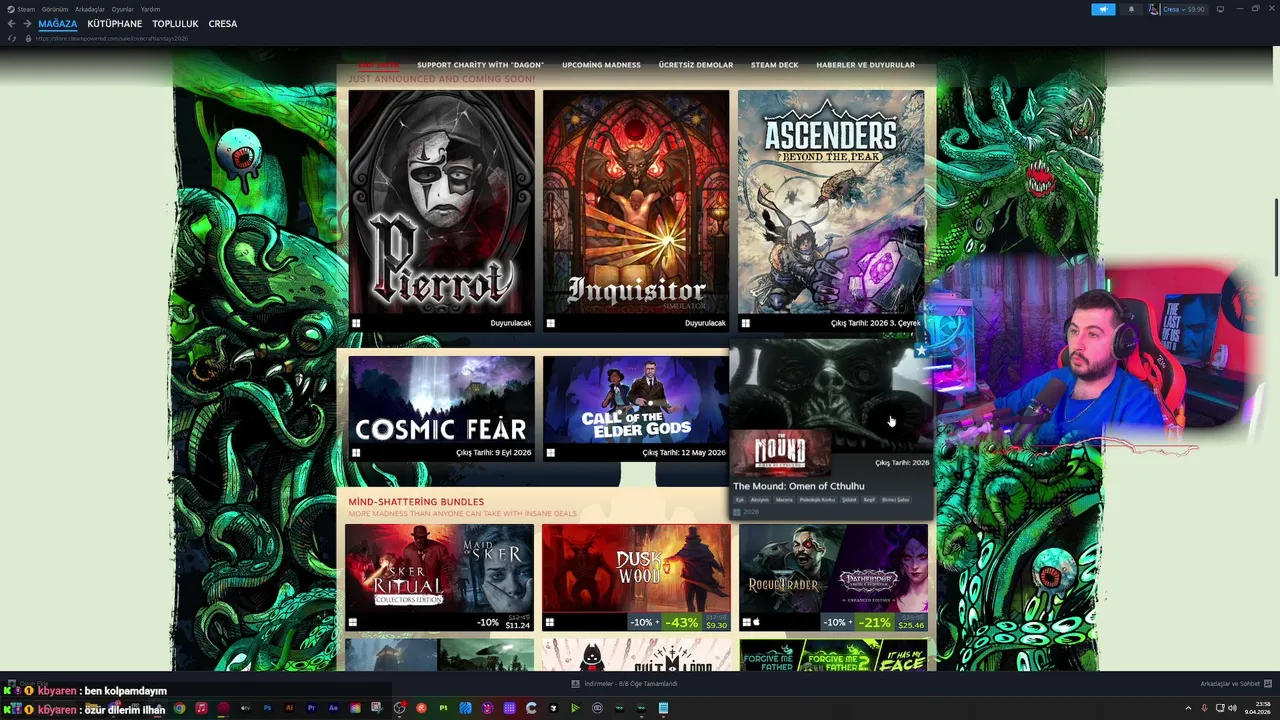This screenshot has width=1280, height=720.
Task: Click the -43% Duskwood discount badge
Action: [682, 622]
